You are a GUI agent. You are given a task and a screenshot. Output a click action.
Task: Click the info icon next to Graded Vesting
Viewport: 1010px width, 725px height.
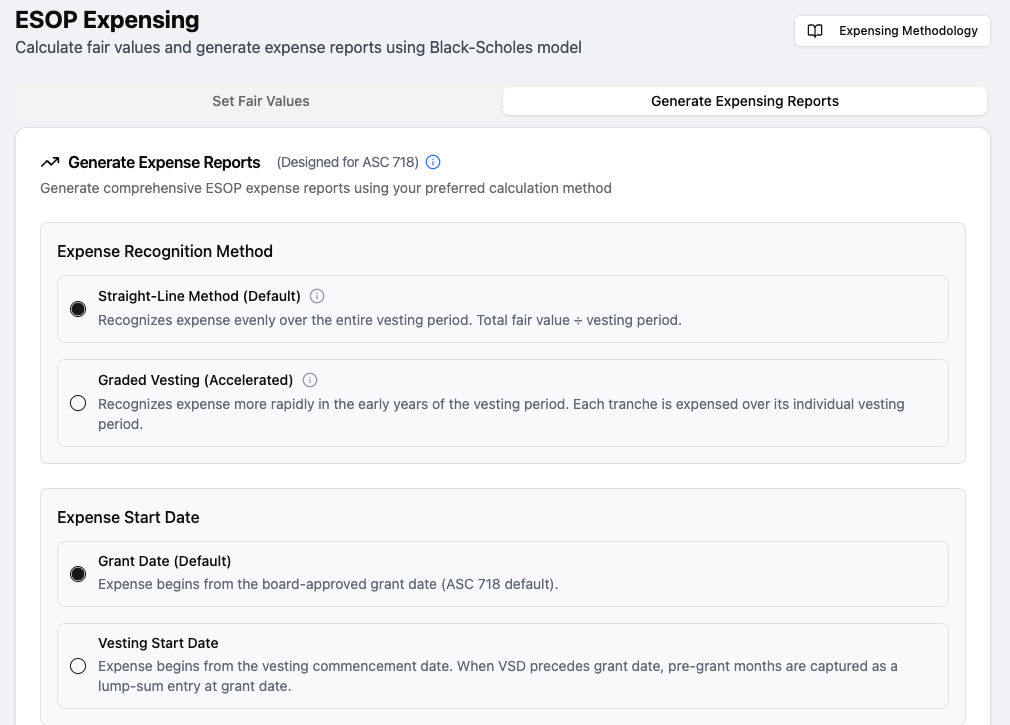(x=310, y=380)
